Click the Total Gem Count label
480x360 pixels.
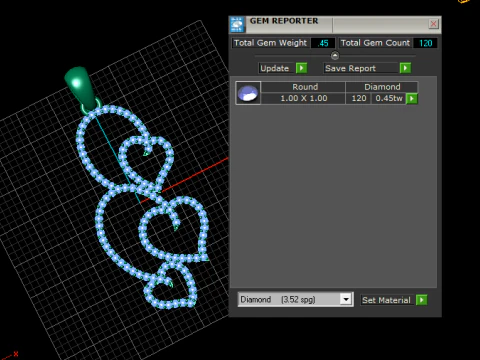click(375, 43)
